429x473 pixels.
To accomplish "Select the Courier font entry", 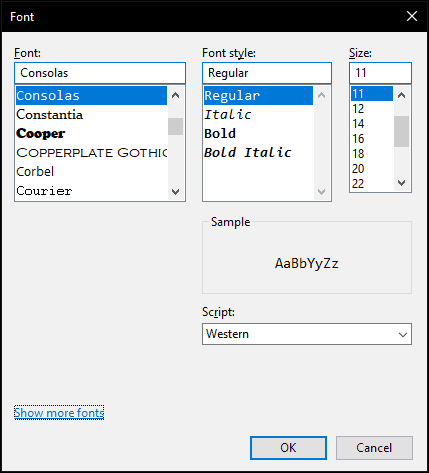I will 91,191.
